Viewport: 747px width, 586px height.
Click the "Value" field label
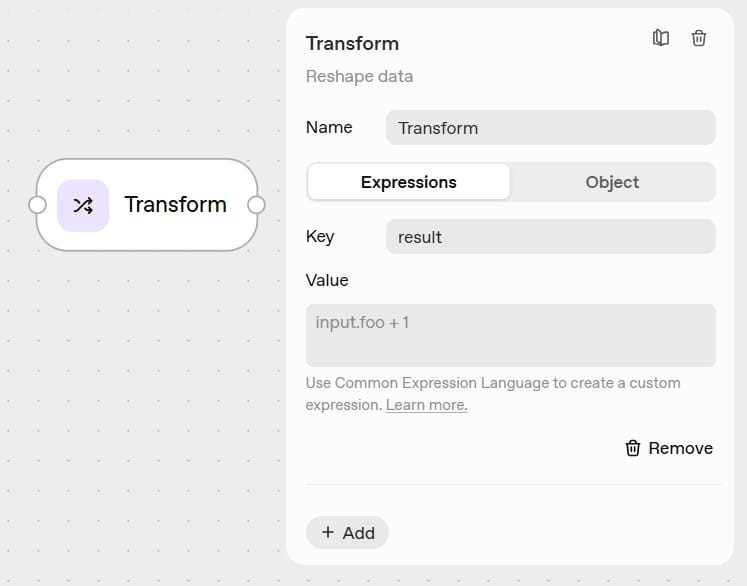[327, 280]
